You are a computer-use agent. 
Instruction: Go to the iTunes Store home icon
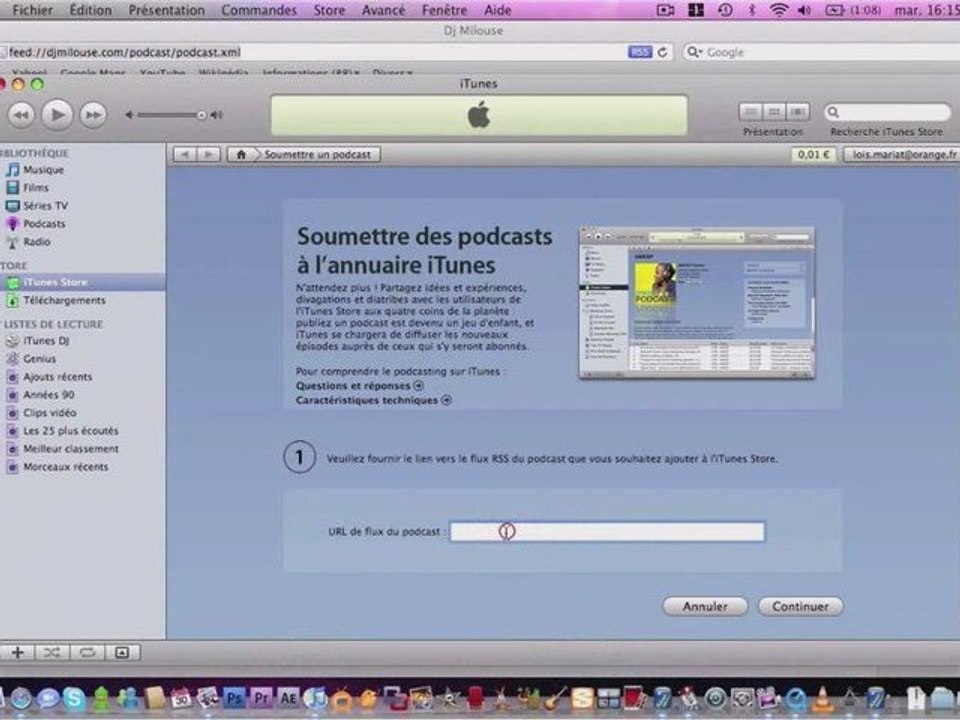tap(241, 154)
